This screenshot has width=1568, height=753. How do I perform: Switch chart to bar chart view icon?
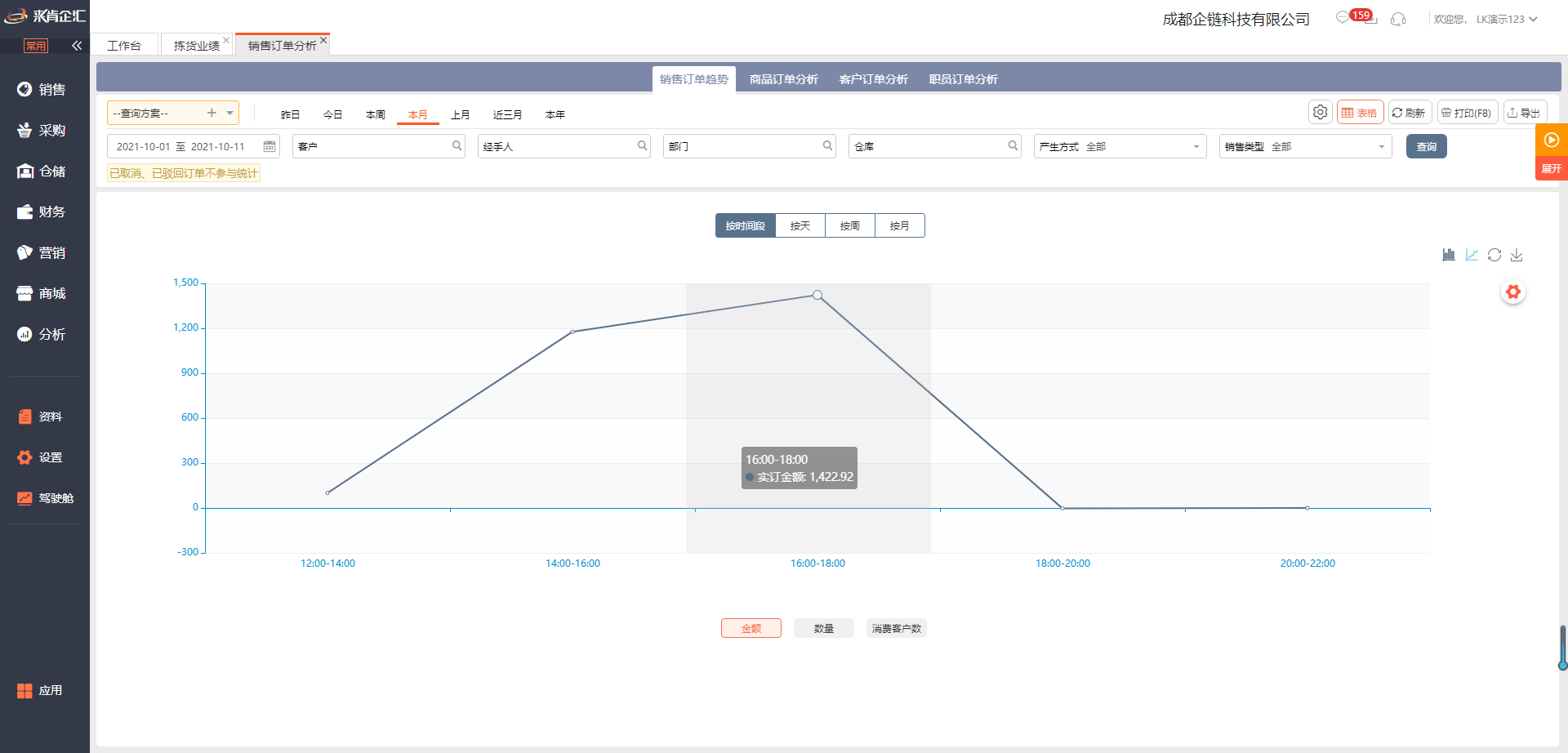tap(1449, 255)
